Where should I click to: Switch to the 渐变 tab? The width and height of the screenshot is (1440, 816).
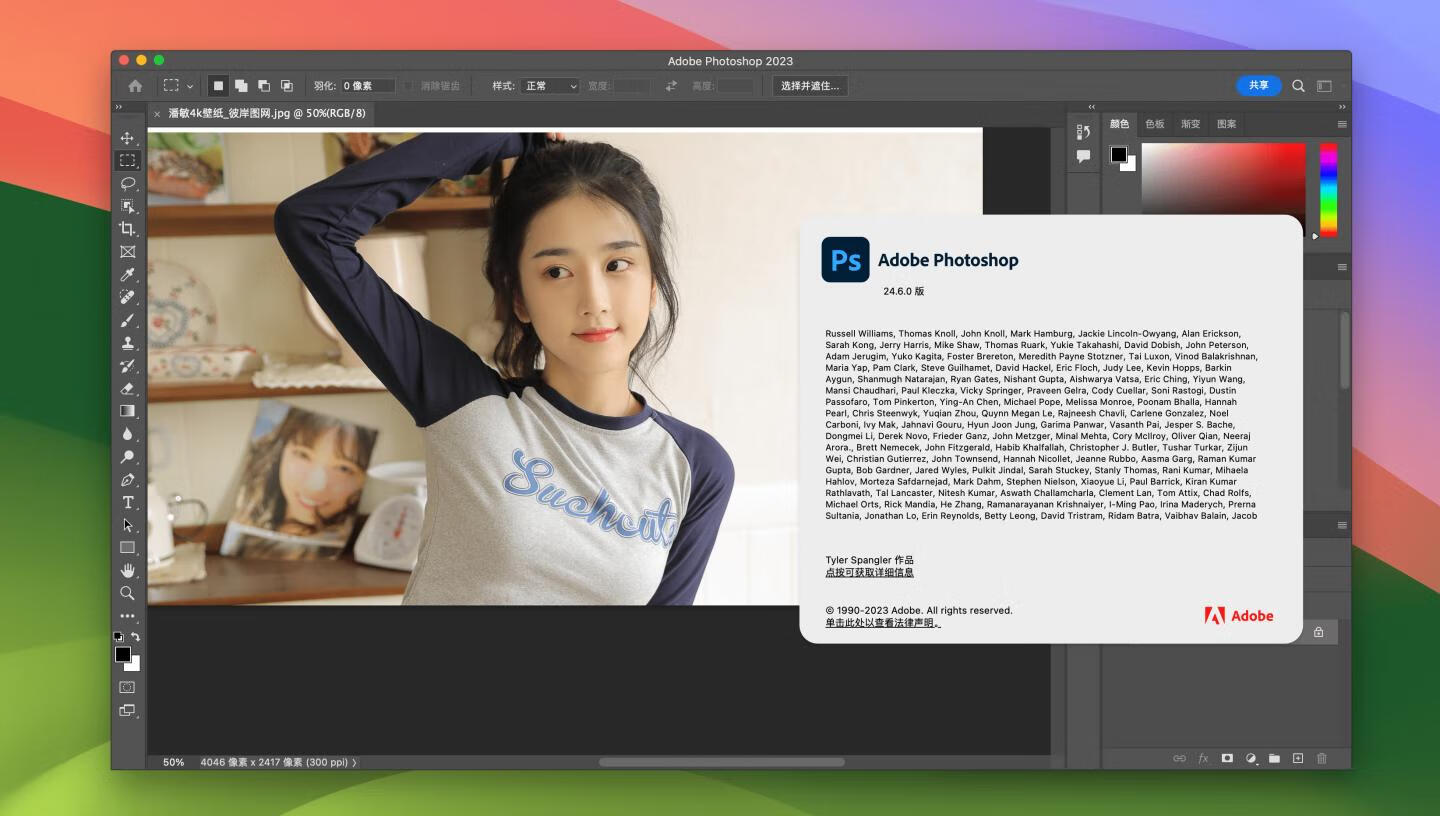1191,124
